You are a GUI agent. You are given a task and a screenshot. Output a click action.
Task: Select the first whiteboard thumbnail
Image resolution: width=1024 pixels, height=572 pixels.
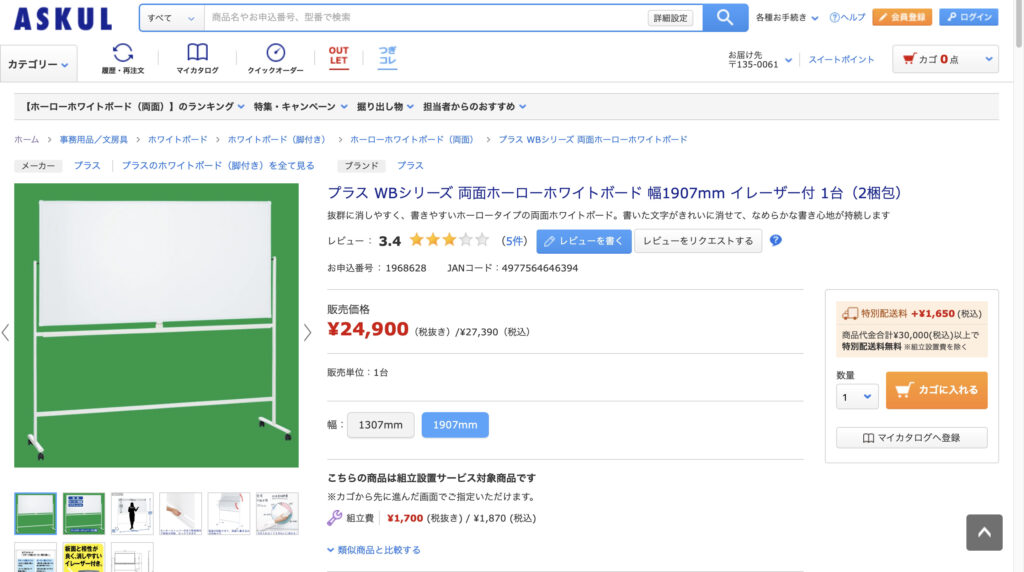[x=35, y=514]
